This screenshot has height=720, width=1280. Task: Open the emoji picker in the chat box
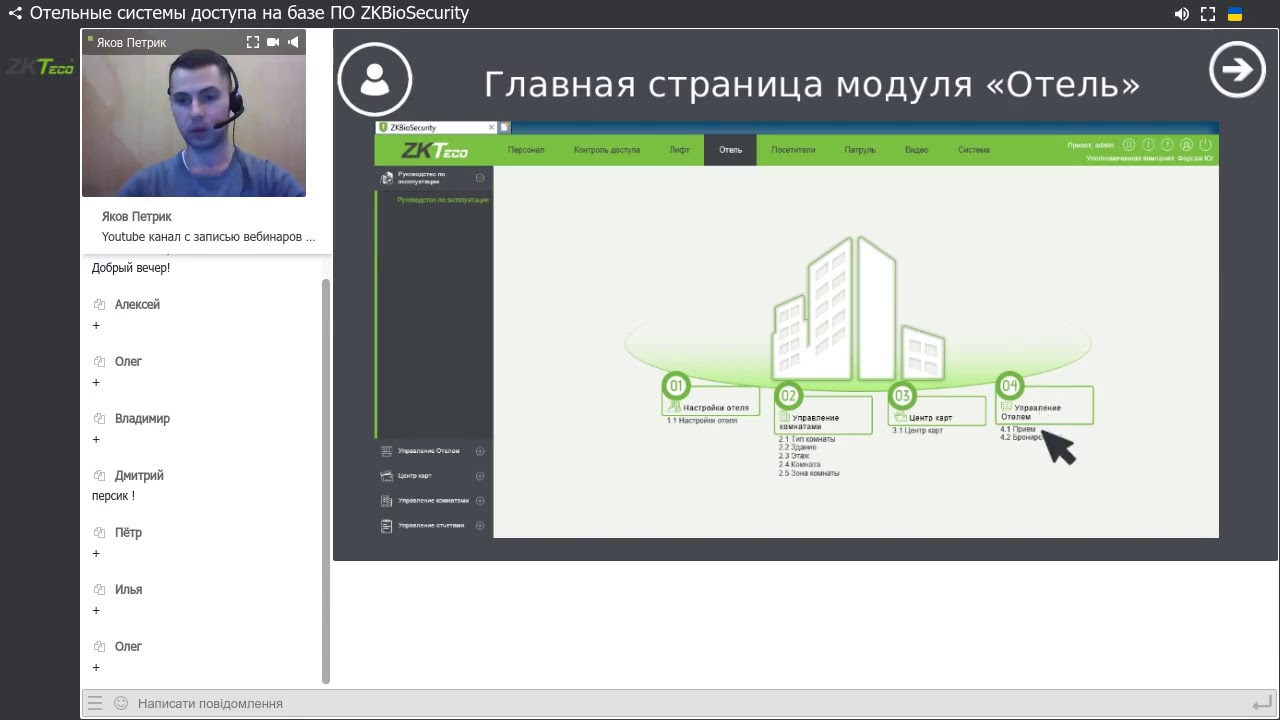[x=121, y=703]
